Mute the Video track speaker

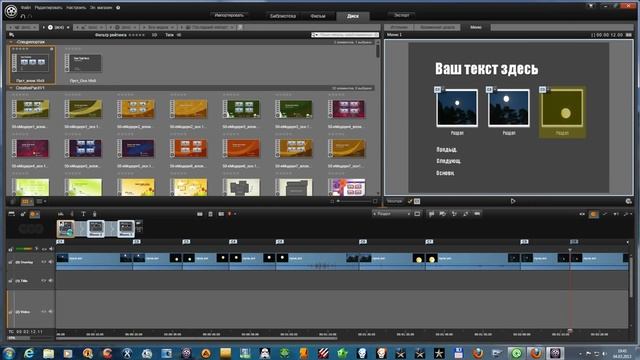[x=51, y=312]
